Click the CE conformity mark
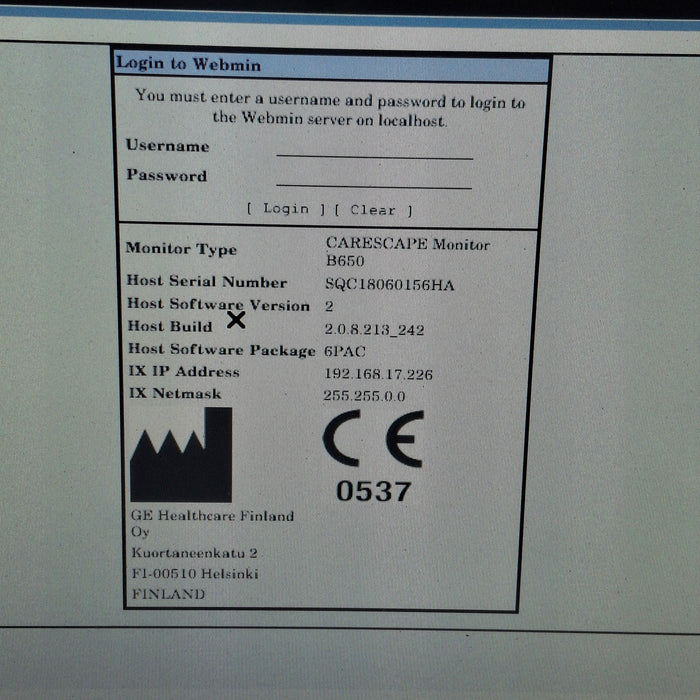Viewport: 700px width, 700px height. click(373, 440)
